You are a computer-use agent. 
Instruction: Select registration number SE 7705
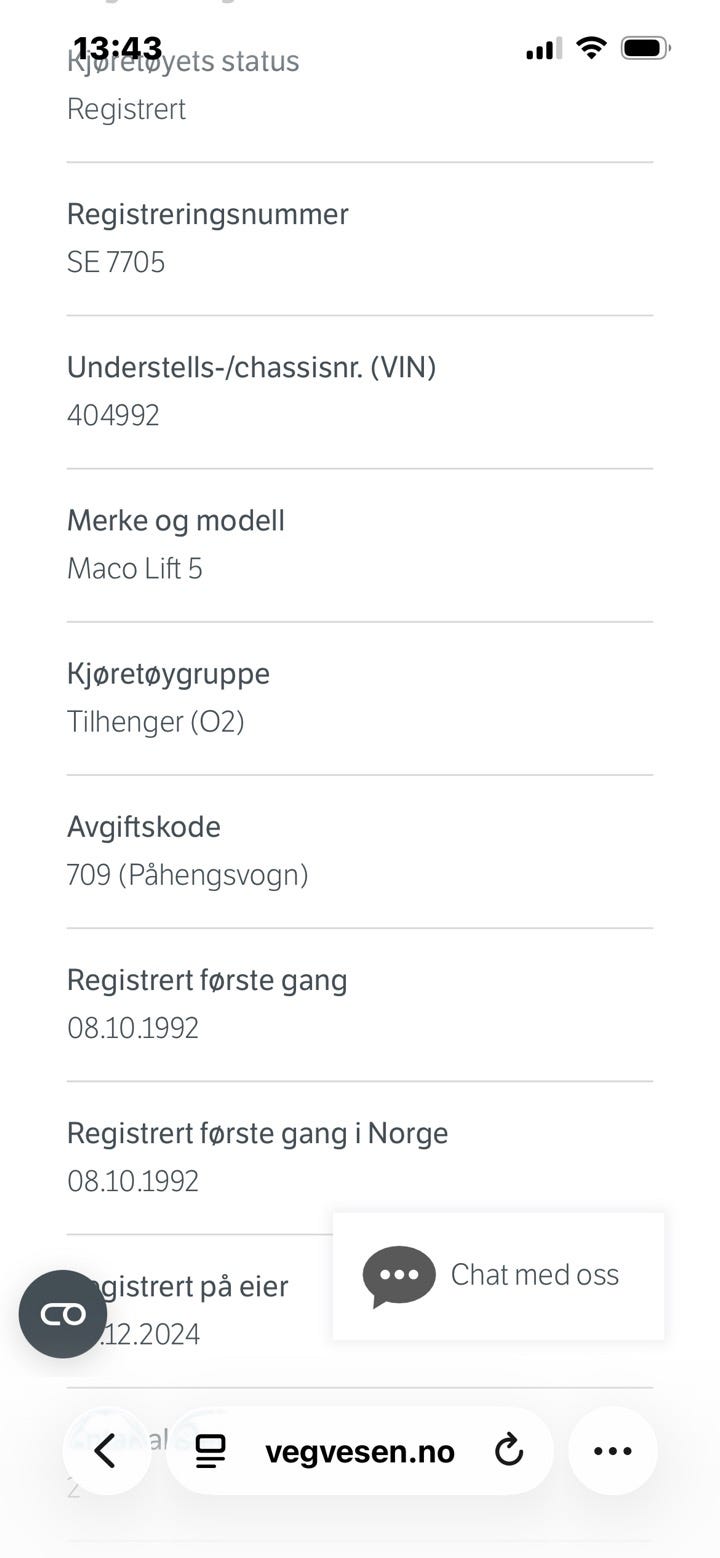[x=116, y=262]
